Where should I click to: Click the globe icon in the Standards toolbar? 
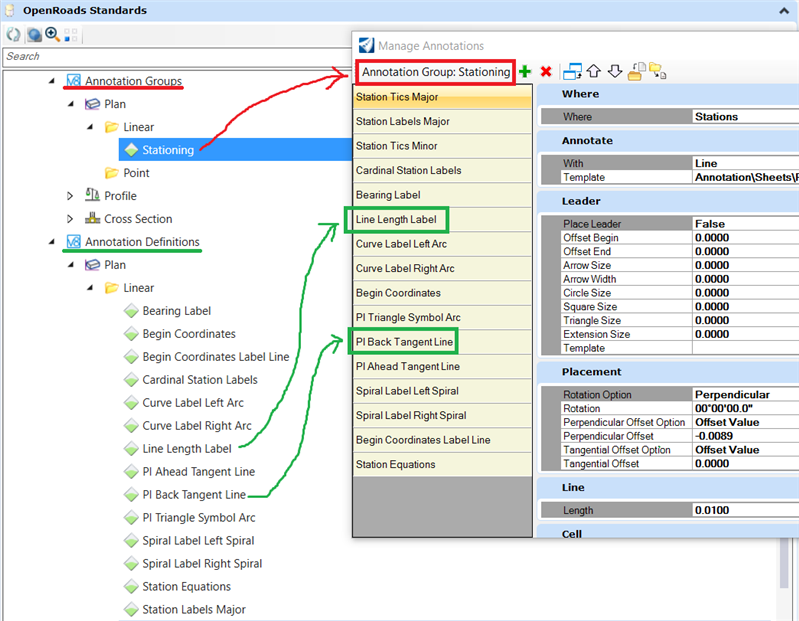pos(34,35)
